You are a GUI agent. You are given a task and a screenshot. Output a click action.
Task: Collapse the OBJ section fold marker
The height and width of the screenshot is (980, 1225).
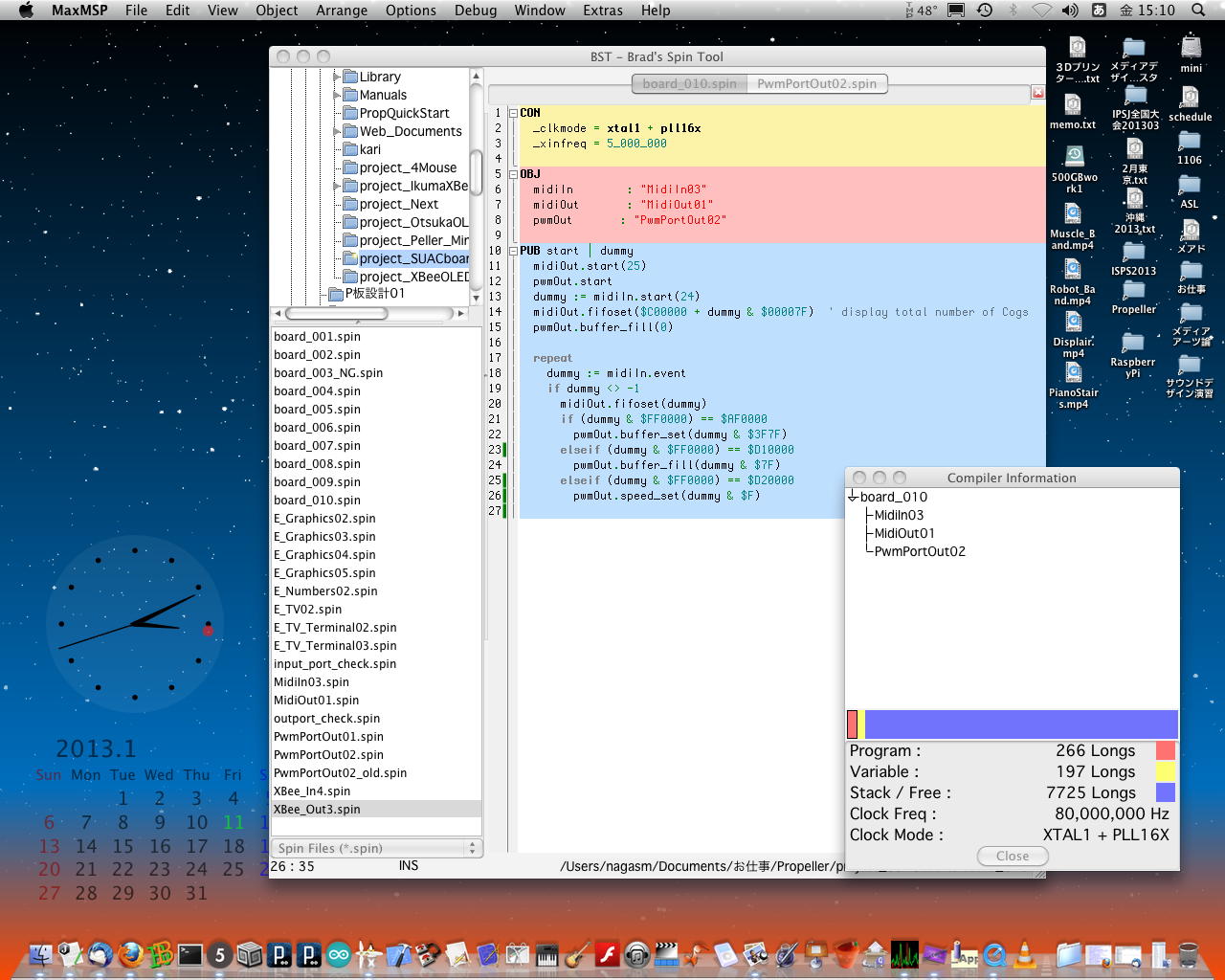point(513,174)
